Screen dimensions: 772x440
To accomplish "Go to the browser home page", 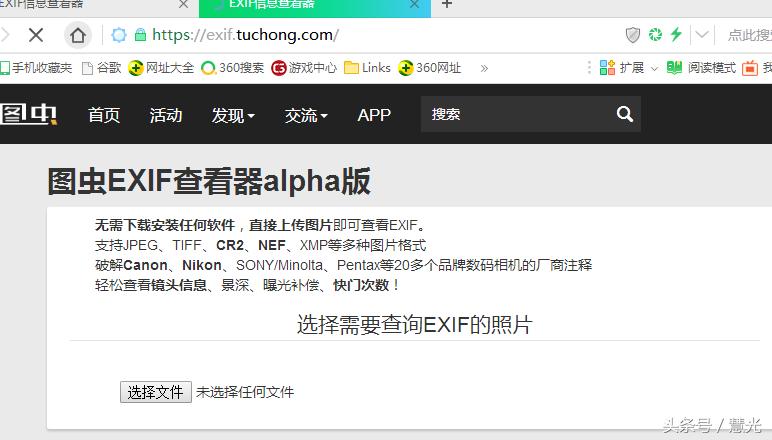I will 78,35.
